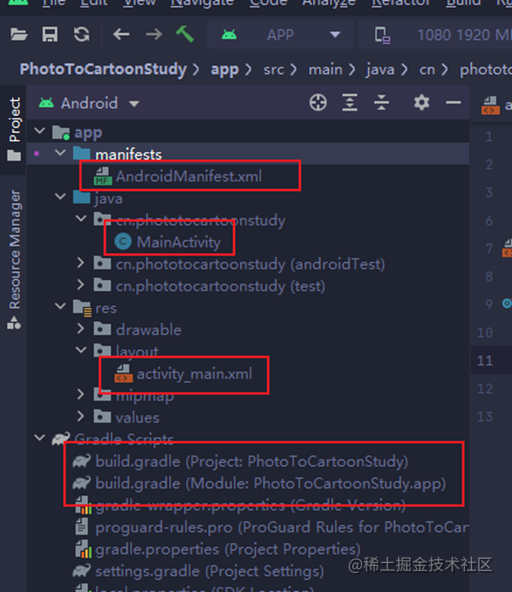Click the Sync/reload icon in toolbar
The height and width of the screenshot is (592, 512).
(x=82, y=35)
